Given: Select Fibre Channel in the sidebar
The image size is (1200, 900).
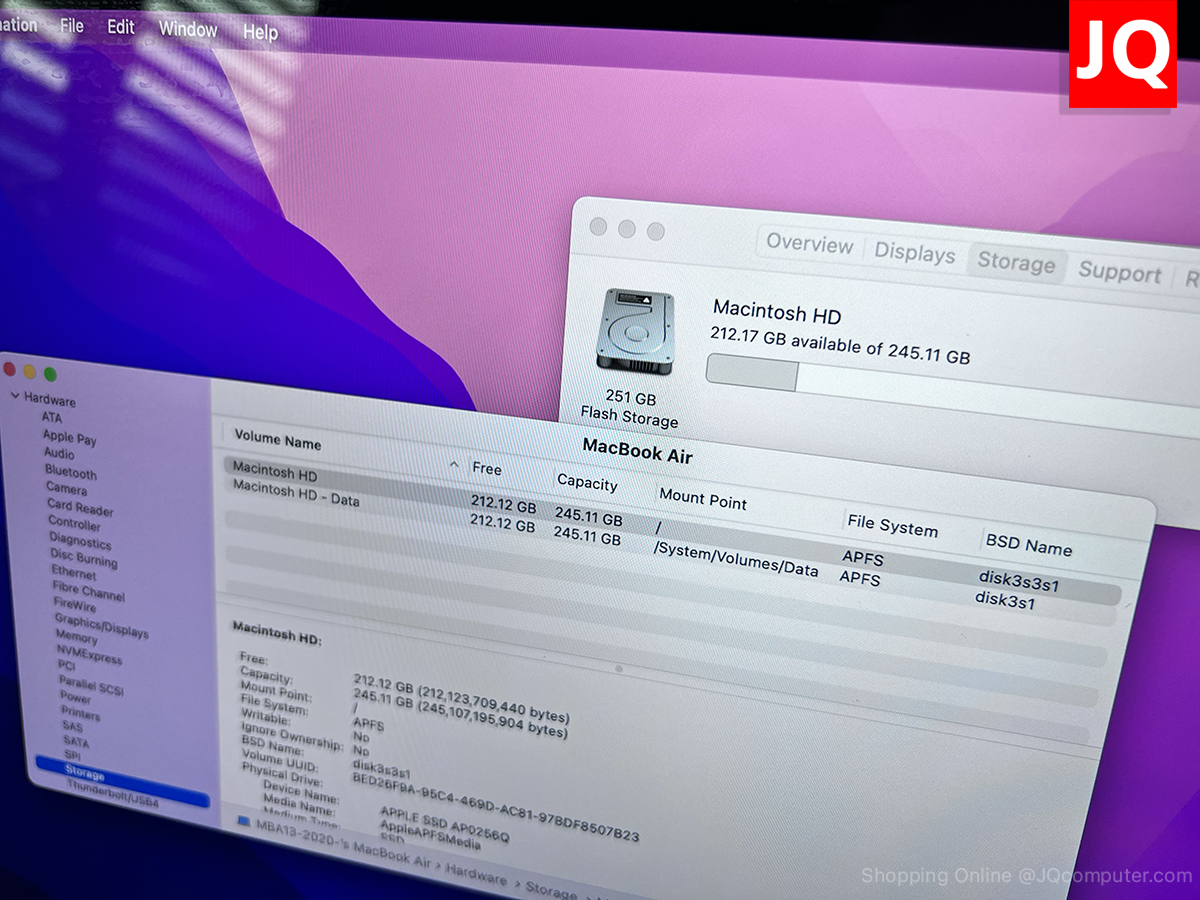Looking at the screenshot, I should coord(89,590).
